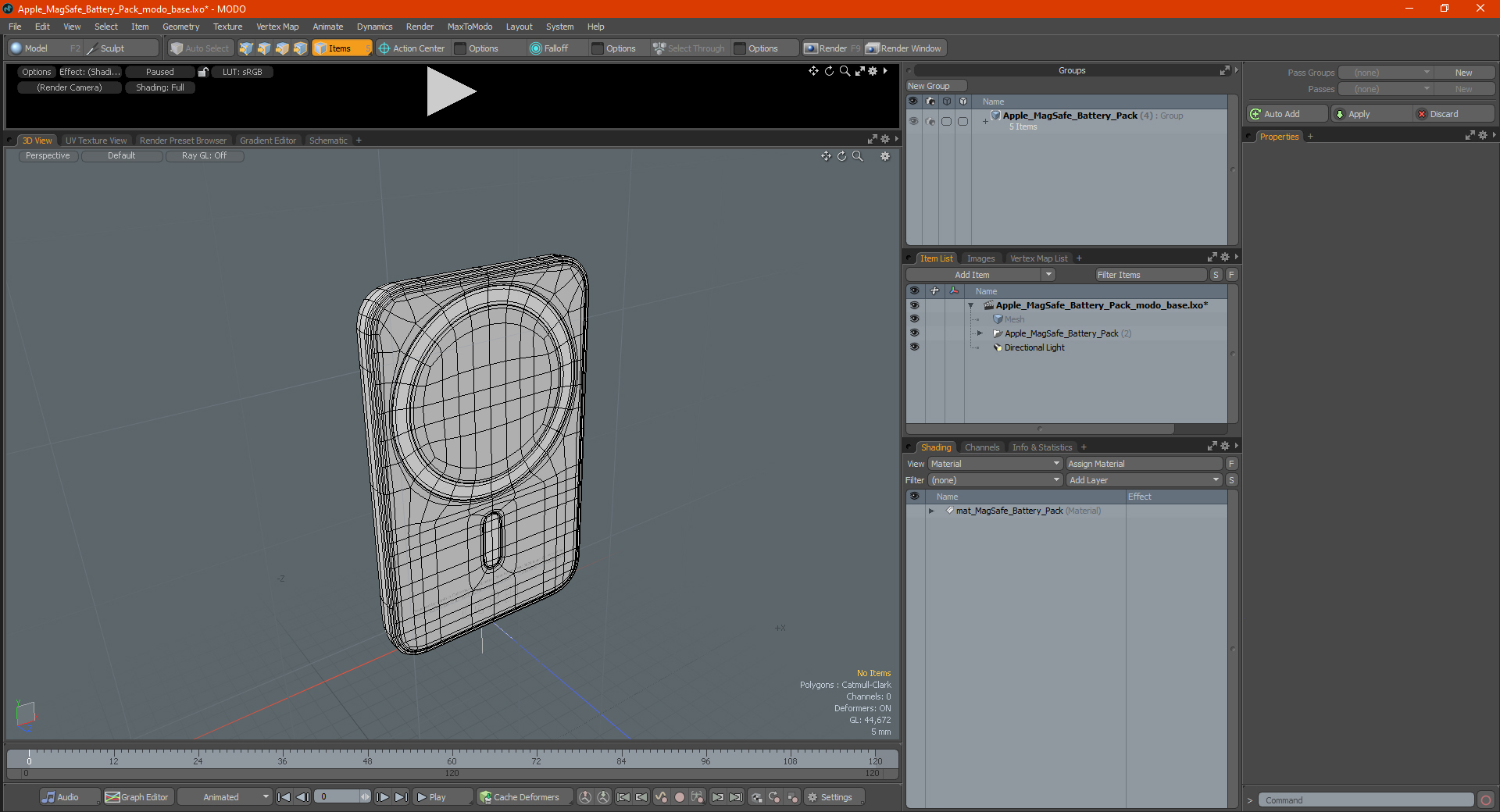Screen dimensions: 1500x812
Task: Switch to Model mode button
Action: (45, 48)
